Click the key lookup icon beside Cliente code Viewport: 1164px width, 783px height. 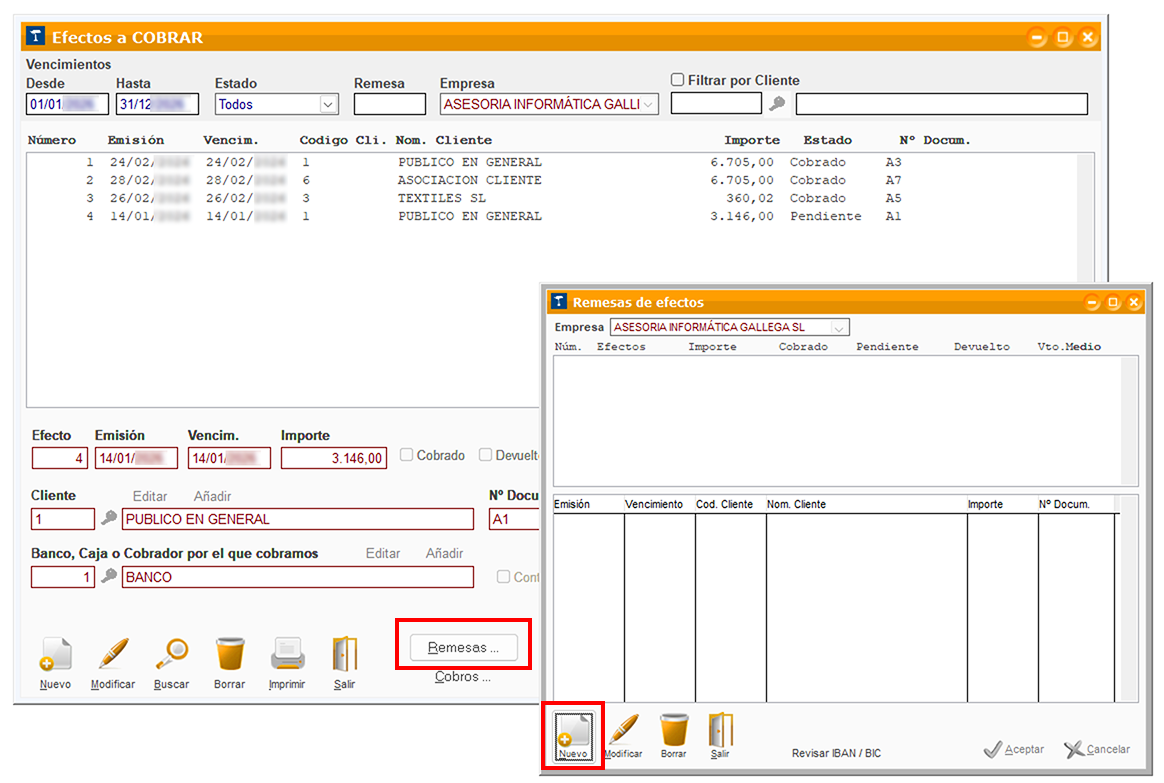[109, 518]
